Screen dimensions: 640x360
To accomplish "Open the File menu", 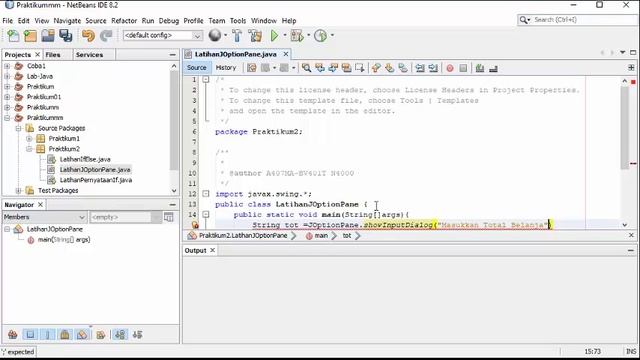I will coord(7,20).
